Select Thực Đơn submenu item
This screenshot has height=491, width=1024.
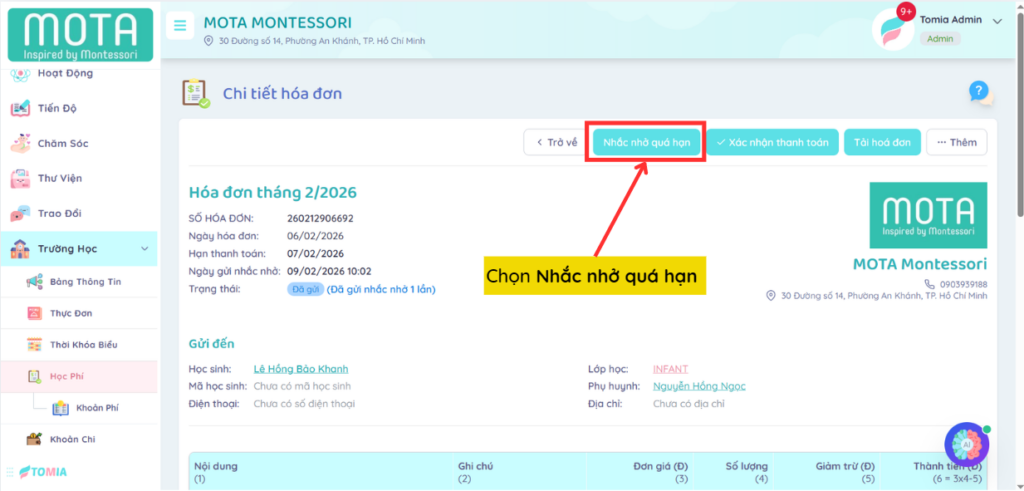[x=70, y=313]
